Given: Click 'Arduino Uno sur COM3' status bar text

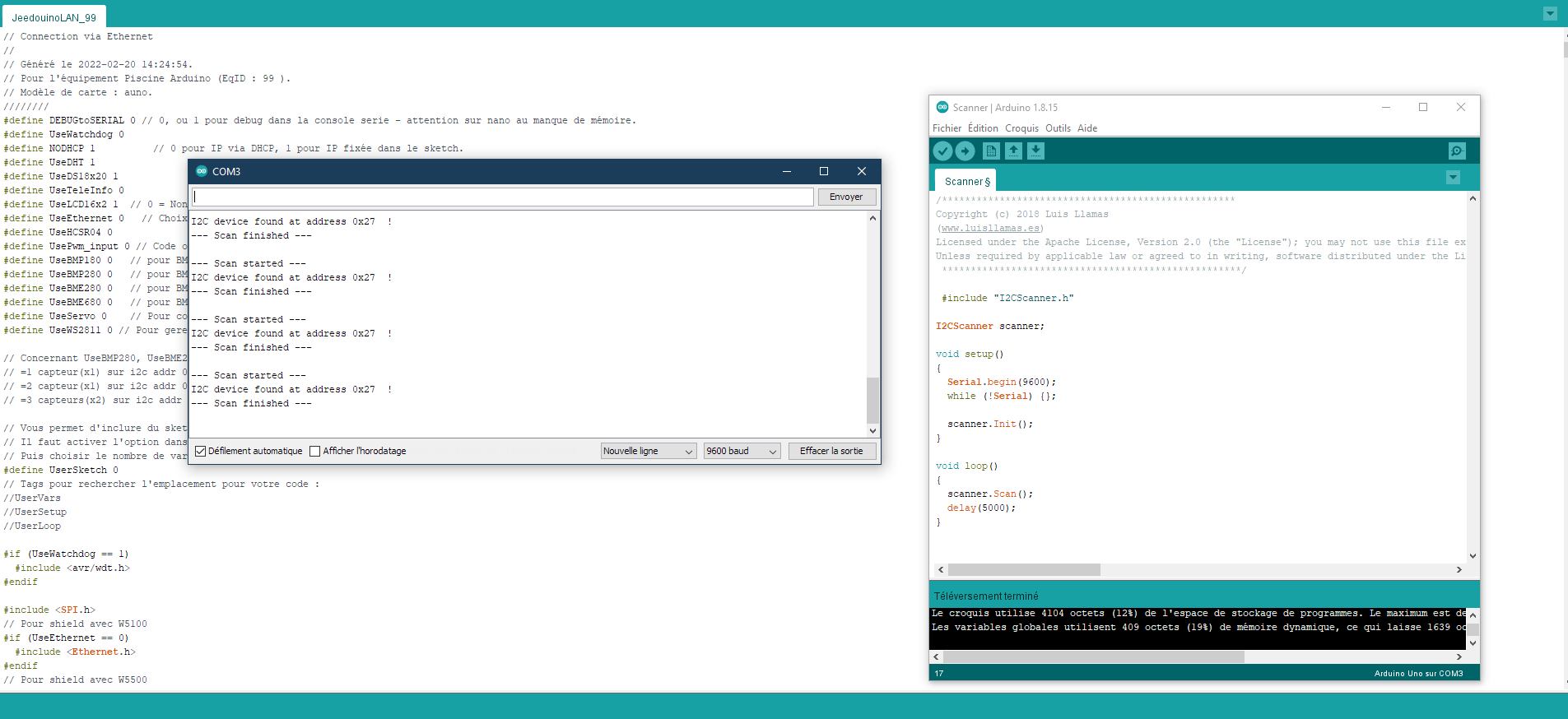Looking at the screenshot, I should (x=1418, y=673).
